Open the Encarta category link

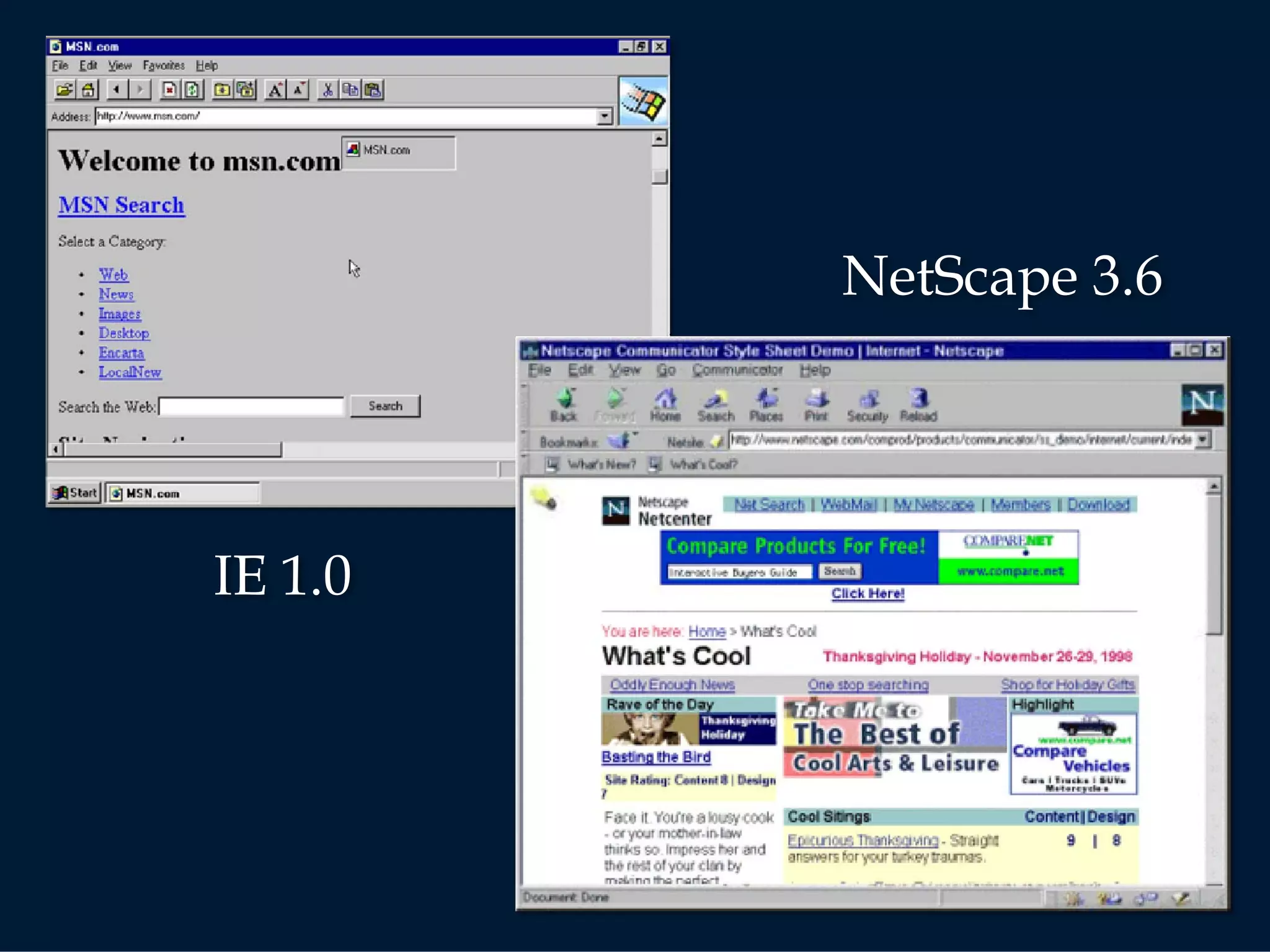[x=122, y=353]
